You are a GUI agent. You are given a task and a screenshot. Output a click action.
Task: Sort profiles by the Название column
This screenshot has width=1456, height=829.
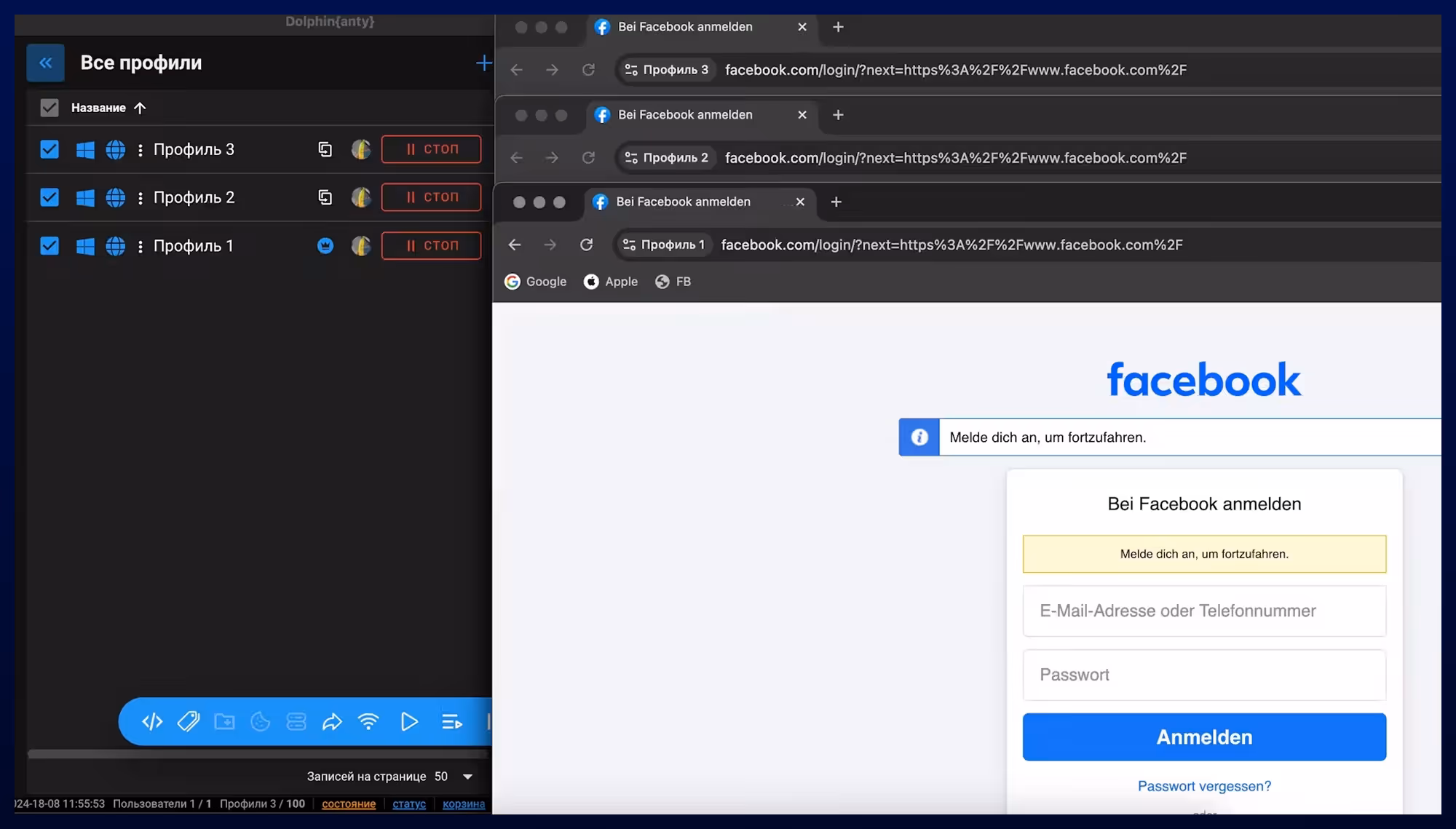point(108,108)
